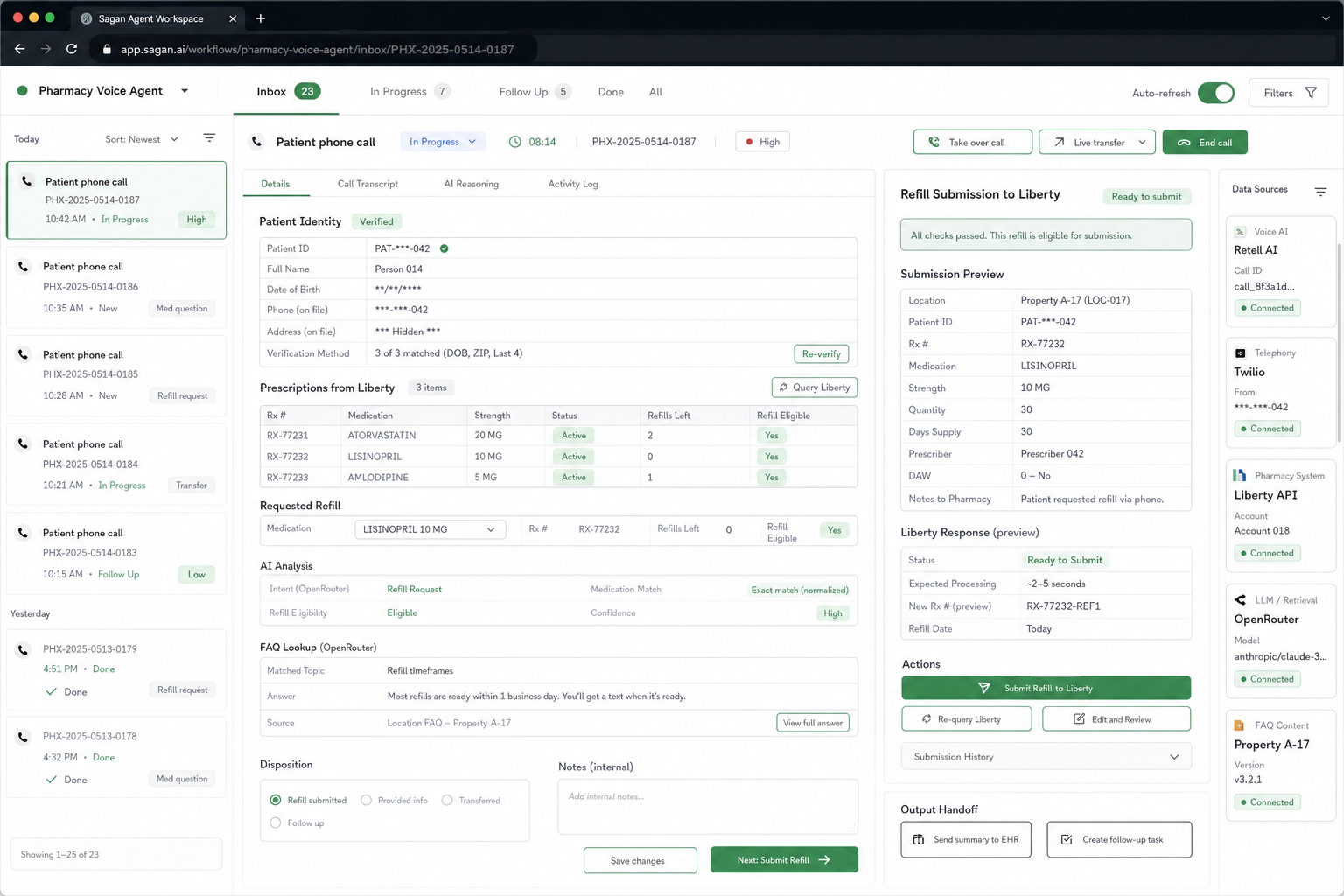The width and height of the screenshot is (1344, 896).
Task: Click the funnel icon in Filters
Action: (x=1311, y=93)
